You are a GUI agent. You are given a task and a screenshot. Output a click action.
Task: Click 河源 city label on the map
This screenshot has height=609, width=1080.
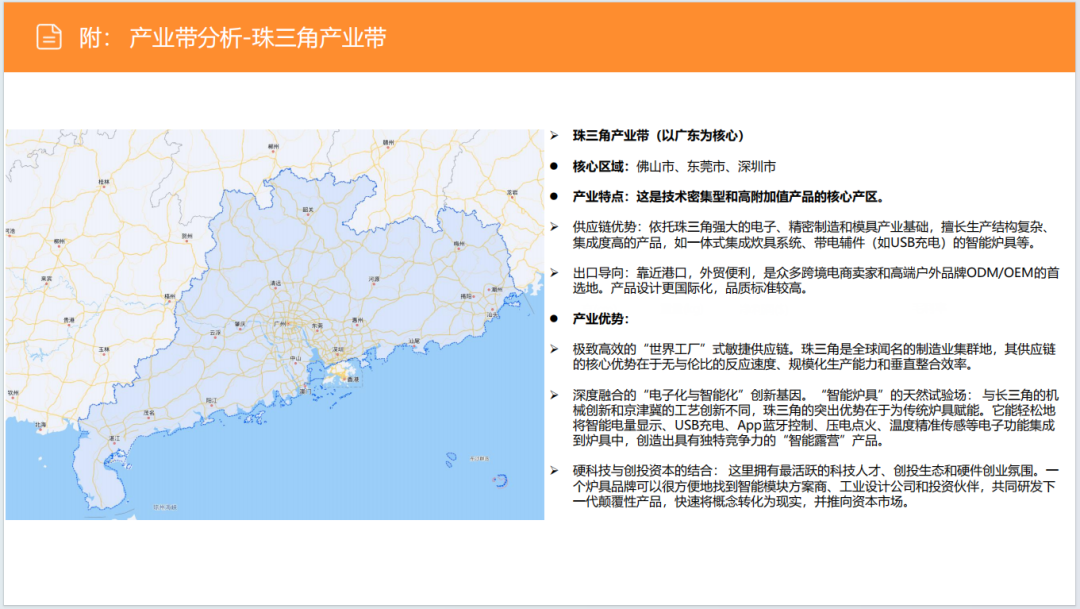pyautogui.click(x=374, y=279)
